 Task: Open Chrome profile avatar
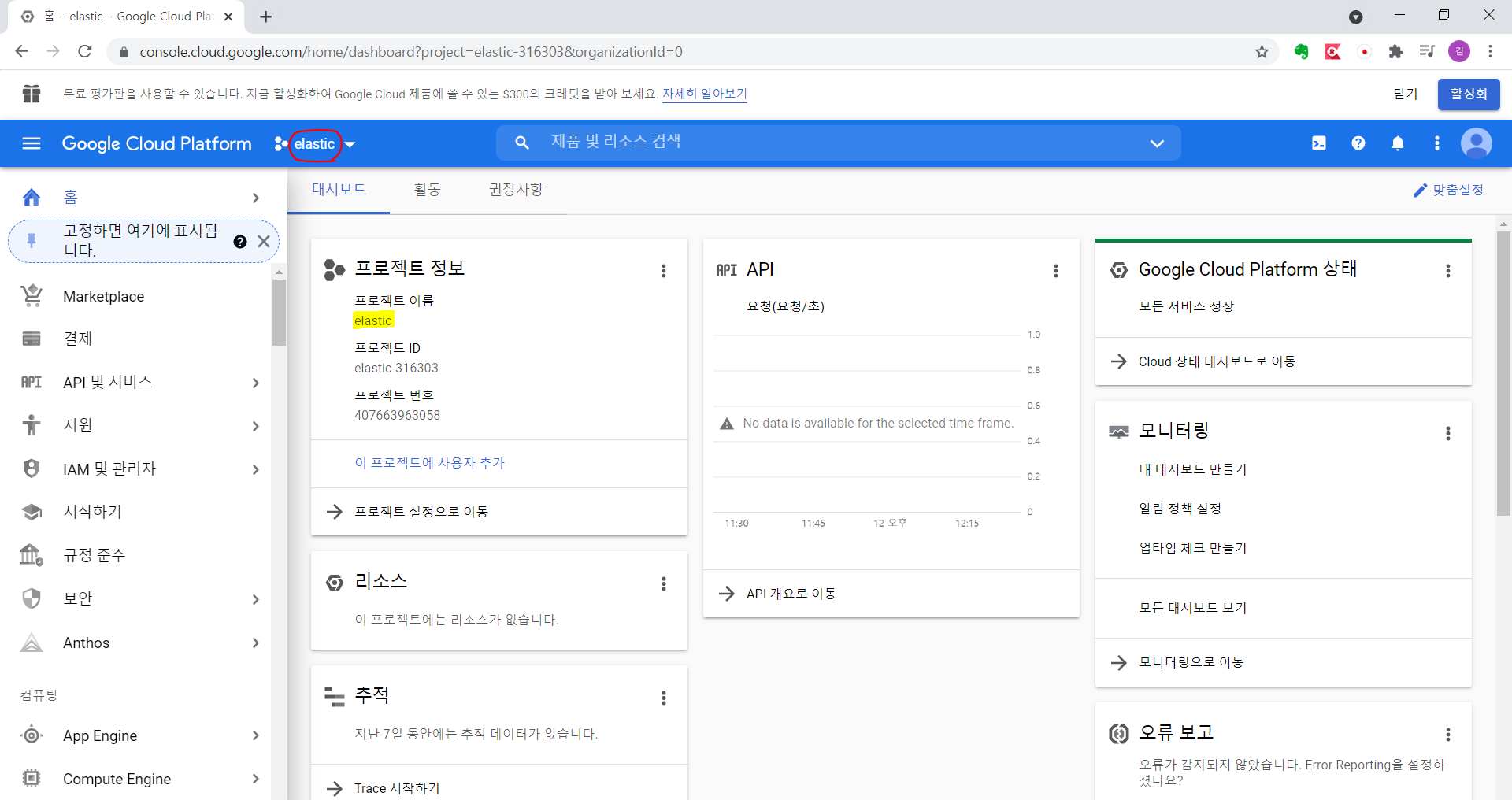(1459, 52)
